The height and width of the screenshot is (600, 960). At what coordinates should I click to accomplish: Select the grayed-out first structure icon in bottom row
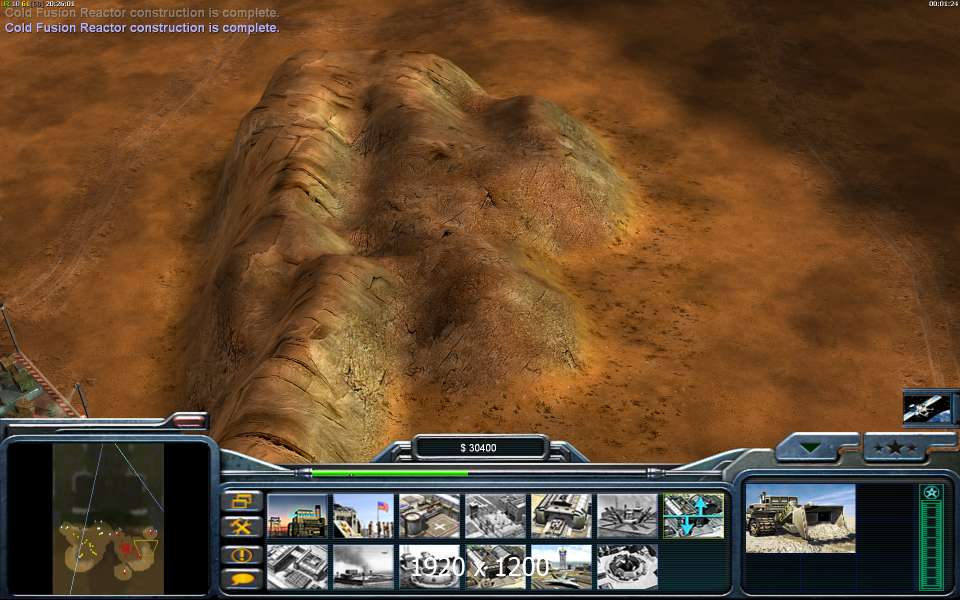298,567
